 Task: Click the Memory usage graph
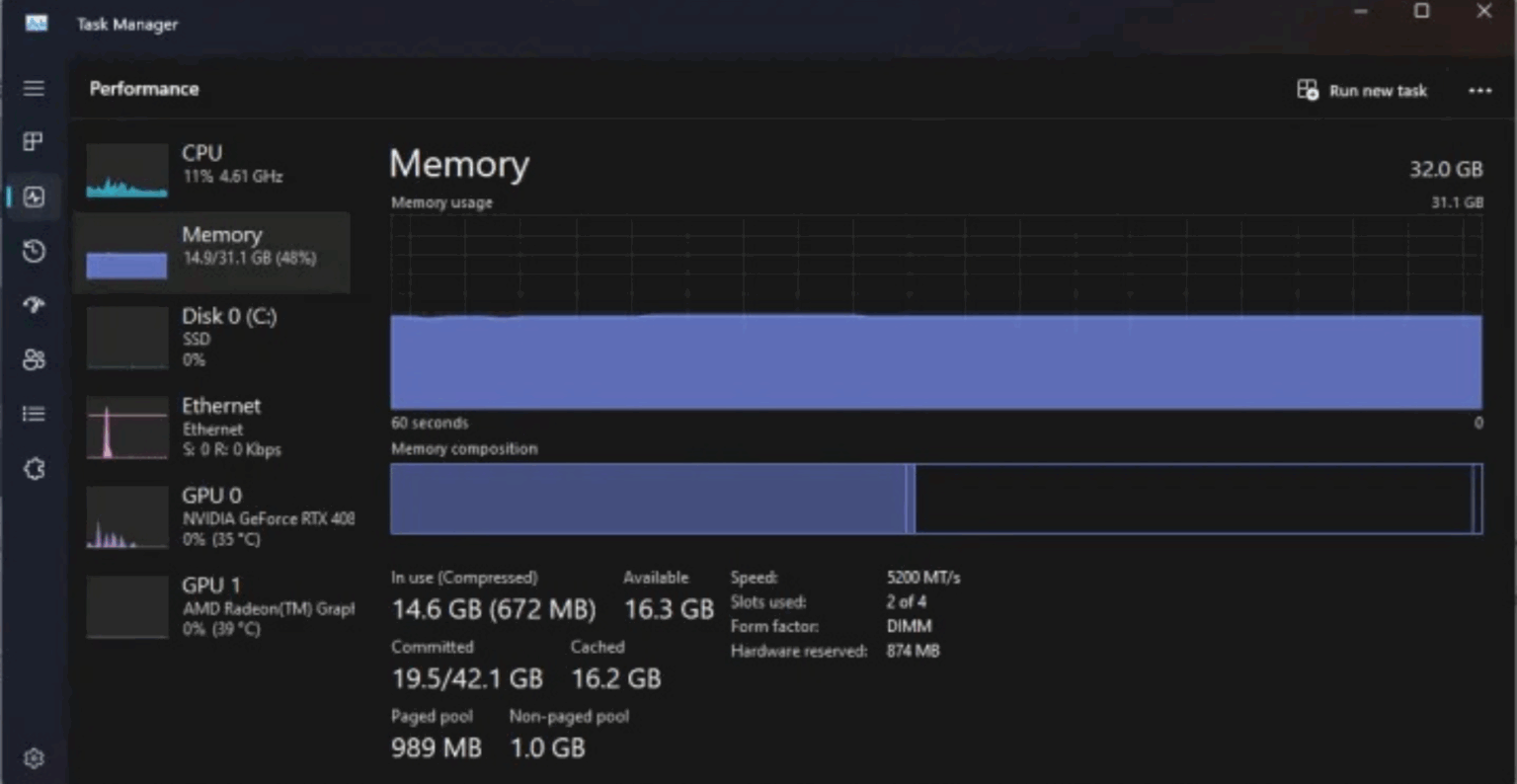click(935, 312)
